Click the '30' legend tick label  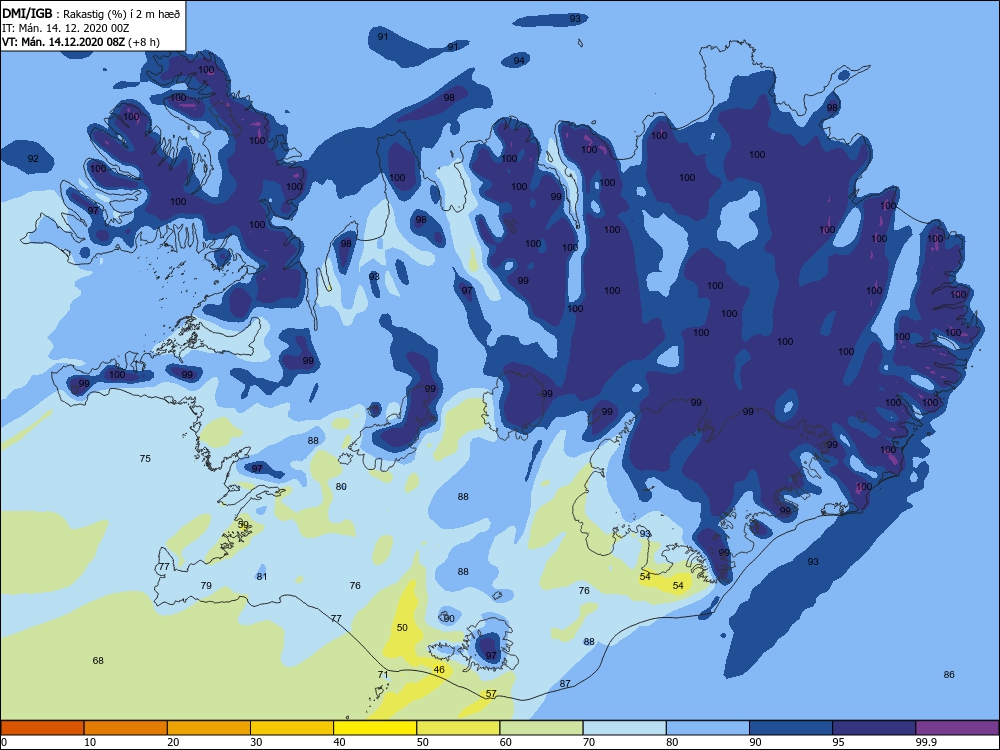(x=256, y=742)
